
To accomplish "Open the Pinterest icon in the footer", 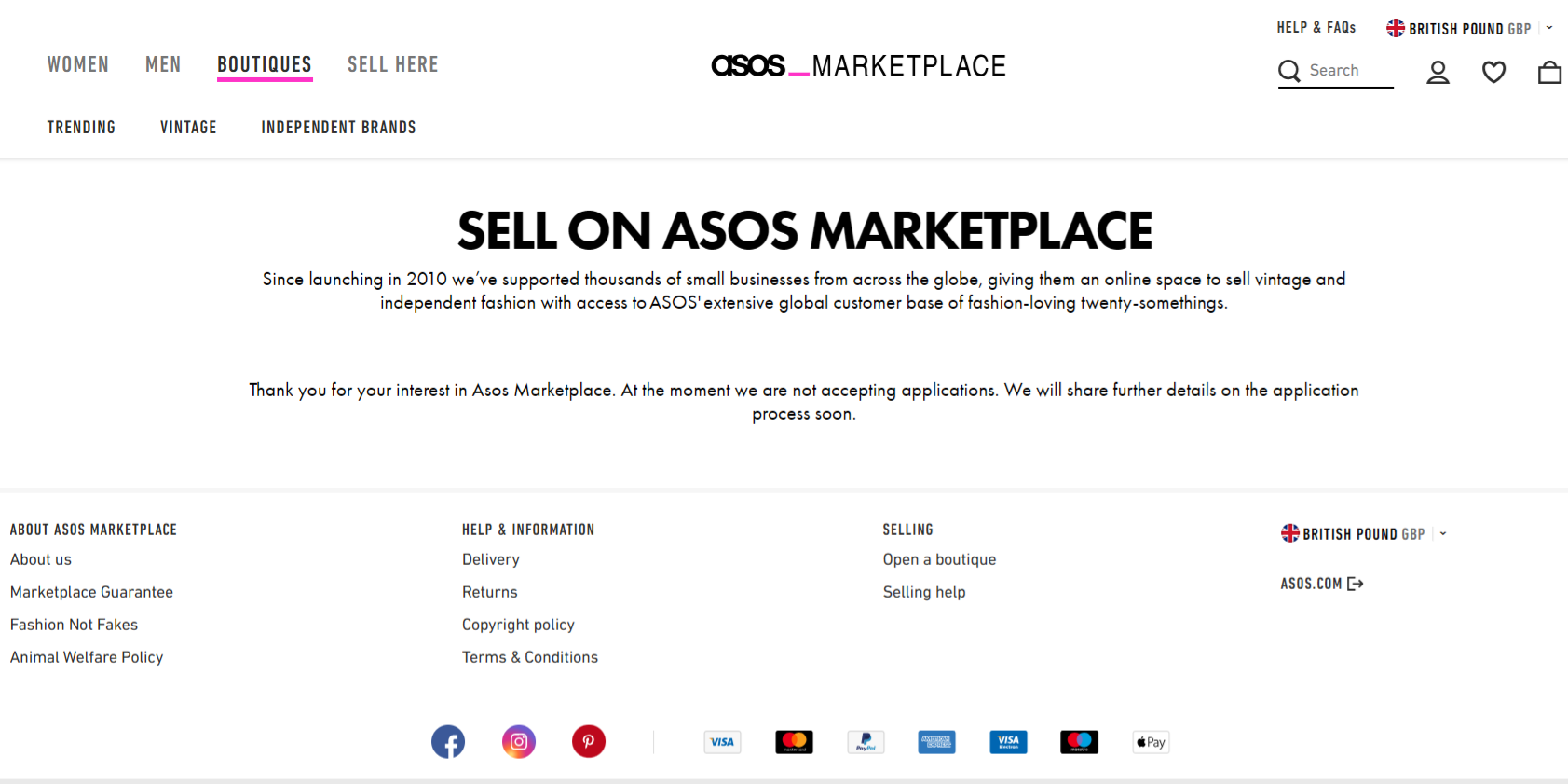I will [x=588, y=741].
